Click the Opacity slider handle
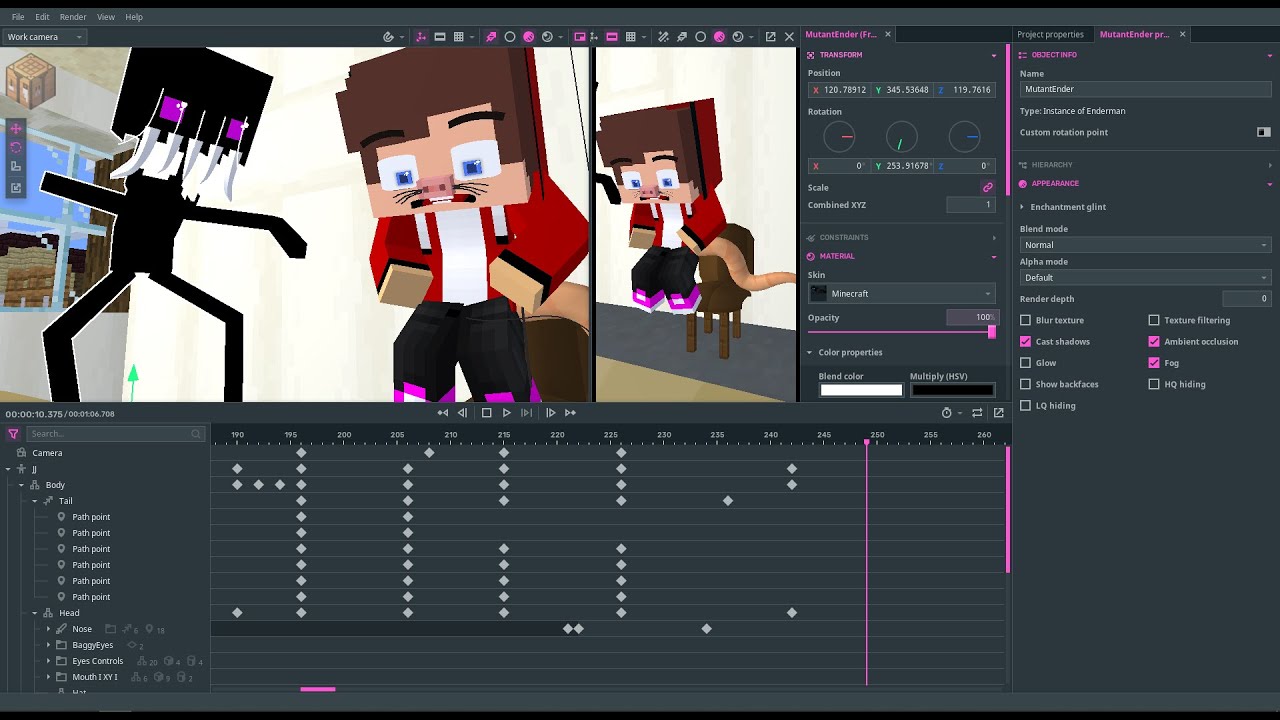The width and height of the screenshot is (1280, 720). (x=992, y=332)
